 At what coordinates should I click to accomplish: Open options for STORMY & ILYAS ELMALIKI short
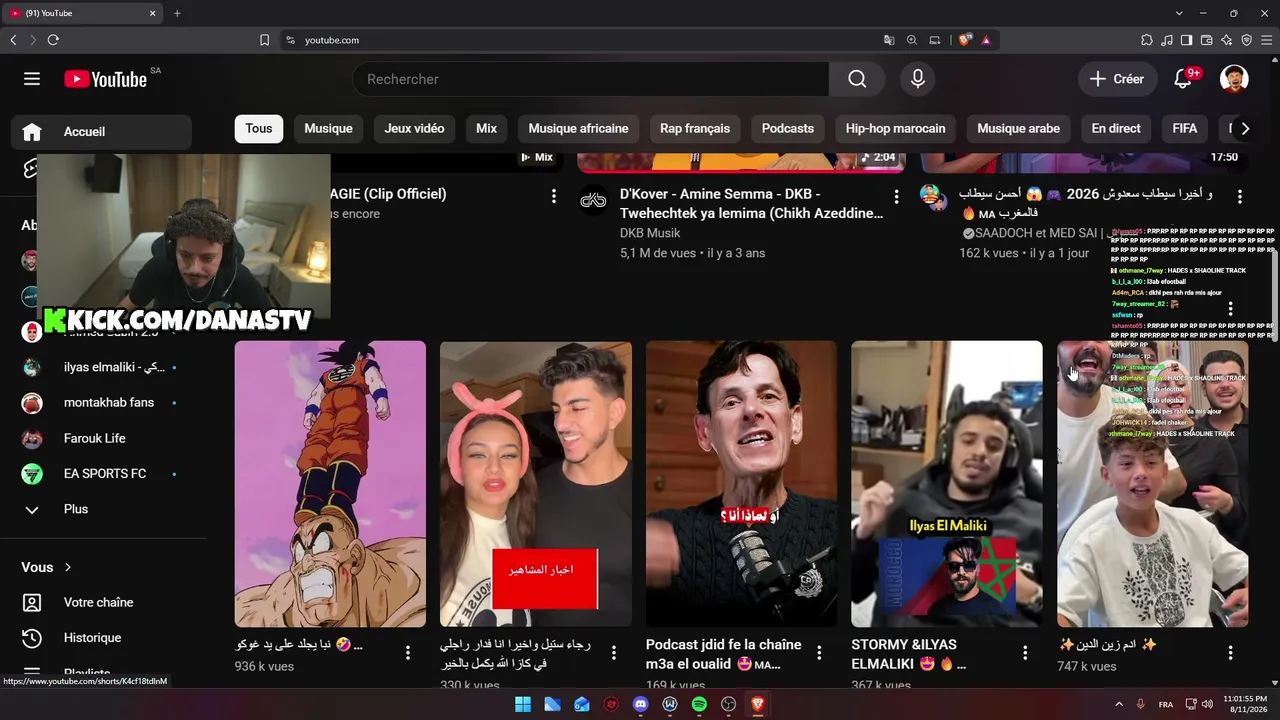[x=1025, y=653]
